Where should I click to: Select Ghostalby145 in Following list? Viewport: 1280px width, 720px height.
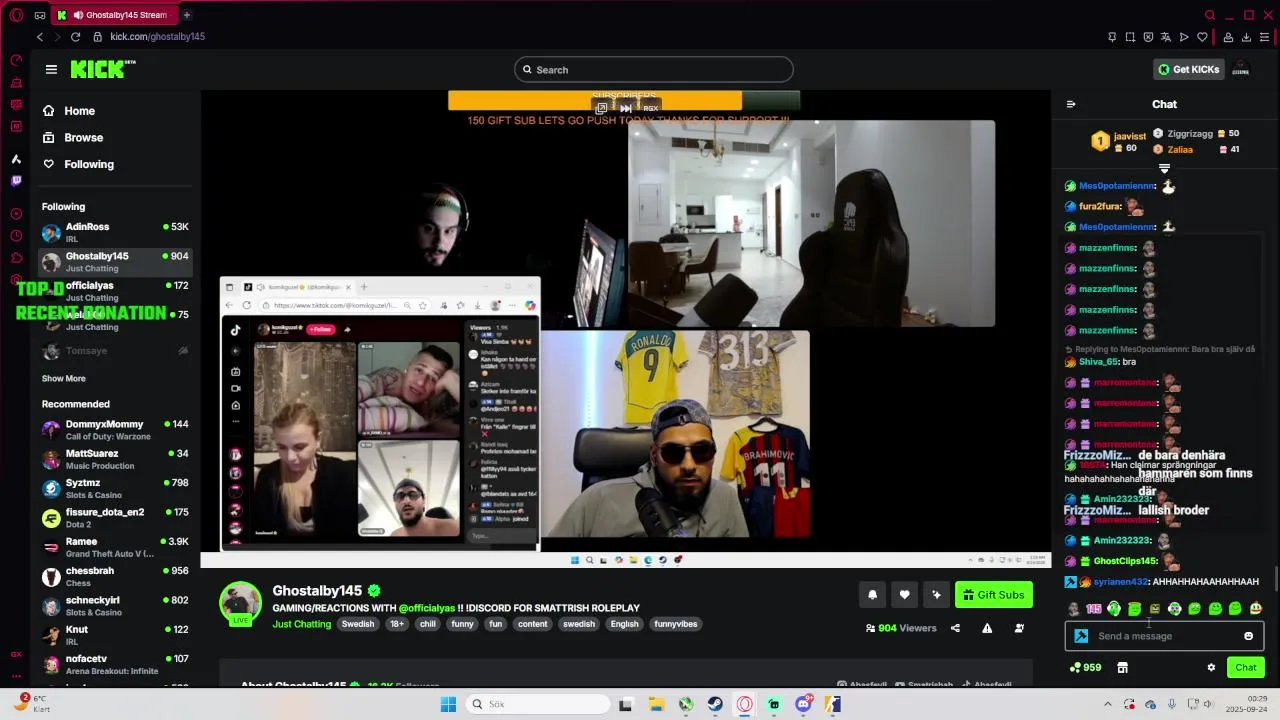click(115, 261)
